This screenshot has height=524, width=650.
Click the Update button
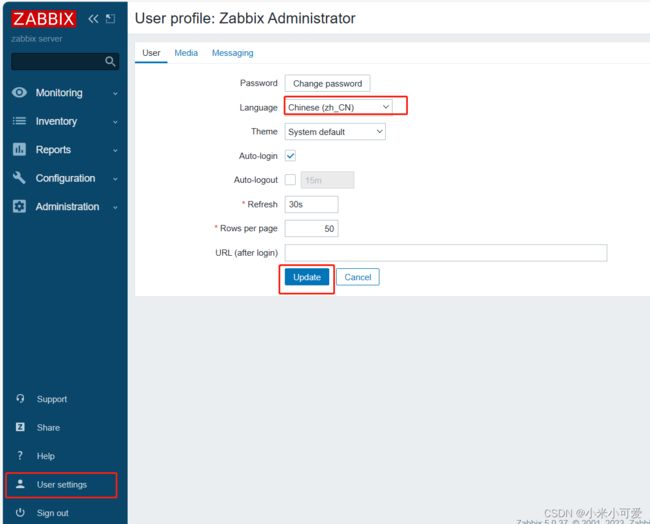307,277
